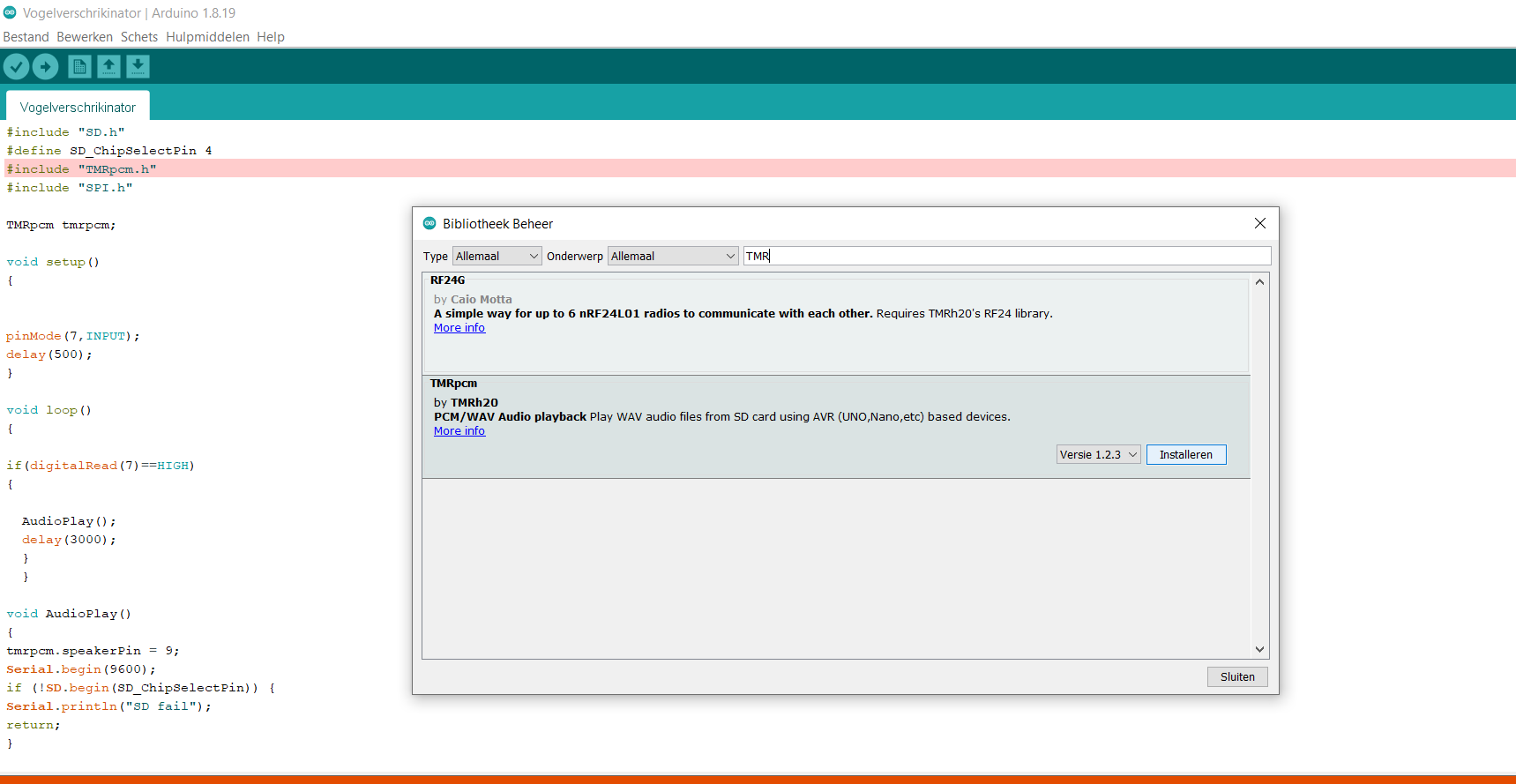Click the delay(500); line

(49, 354)
